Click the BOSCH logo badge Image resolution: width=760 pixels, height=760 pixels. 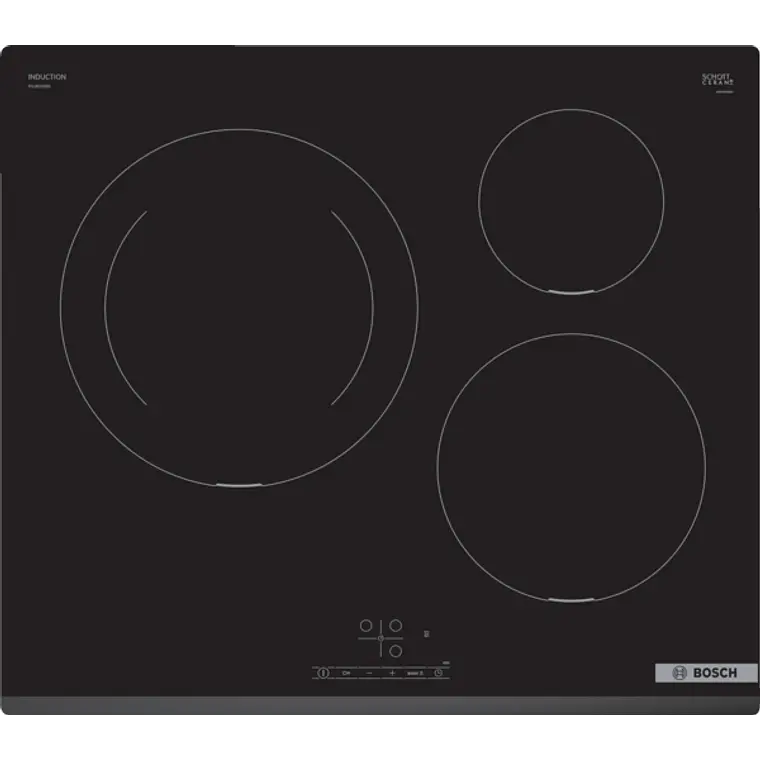click(706, 673)
